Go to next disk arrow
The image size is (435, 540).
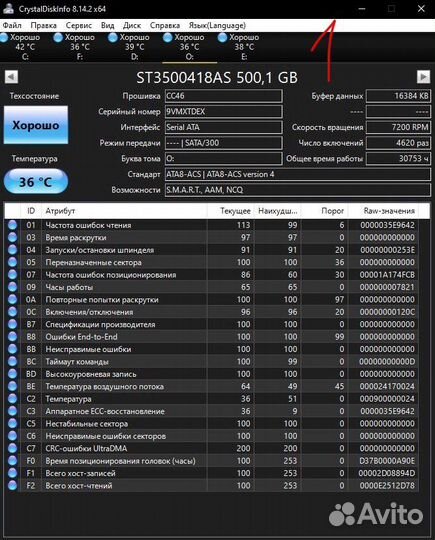point(423,76)
